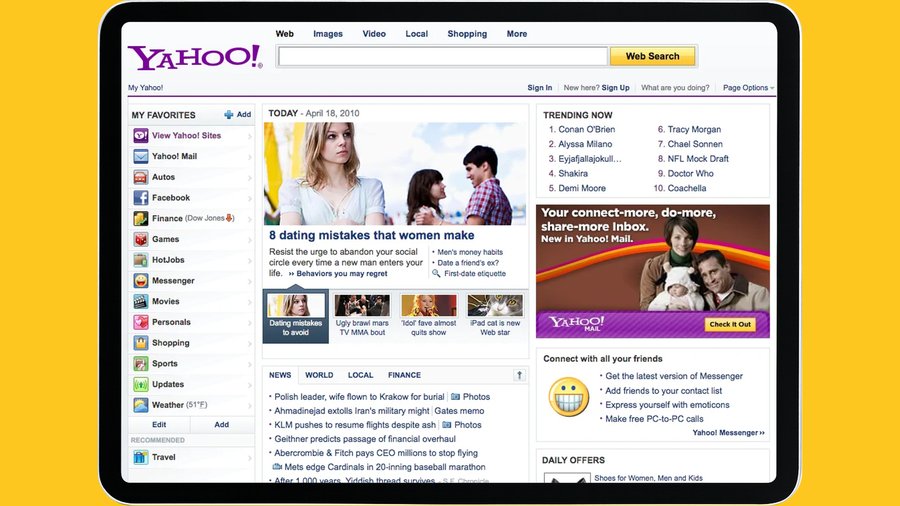Click the magnifier icon beside First-date etiquette
Screen dimensions: 900x506
pyautogui.click(x=436, y=274)
